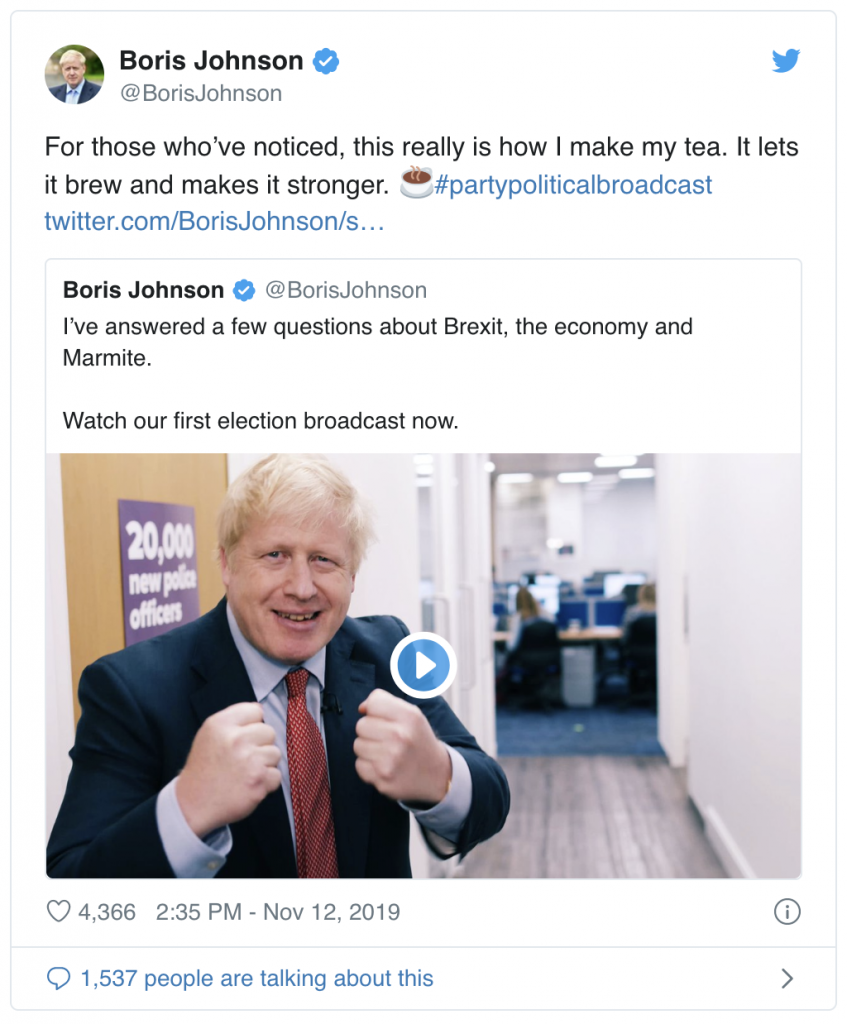Open the tweet info icon

click(787, 912)
